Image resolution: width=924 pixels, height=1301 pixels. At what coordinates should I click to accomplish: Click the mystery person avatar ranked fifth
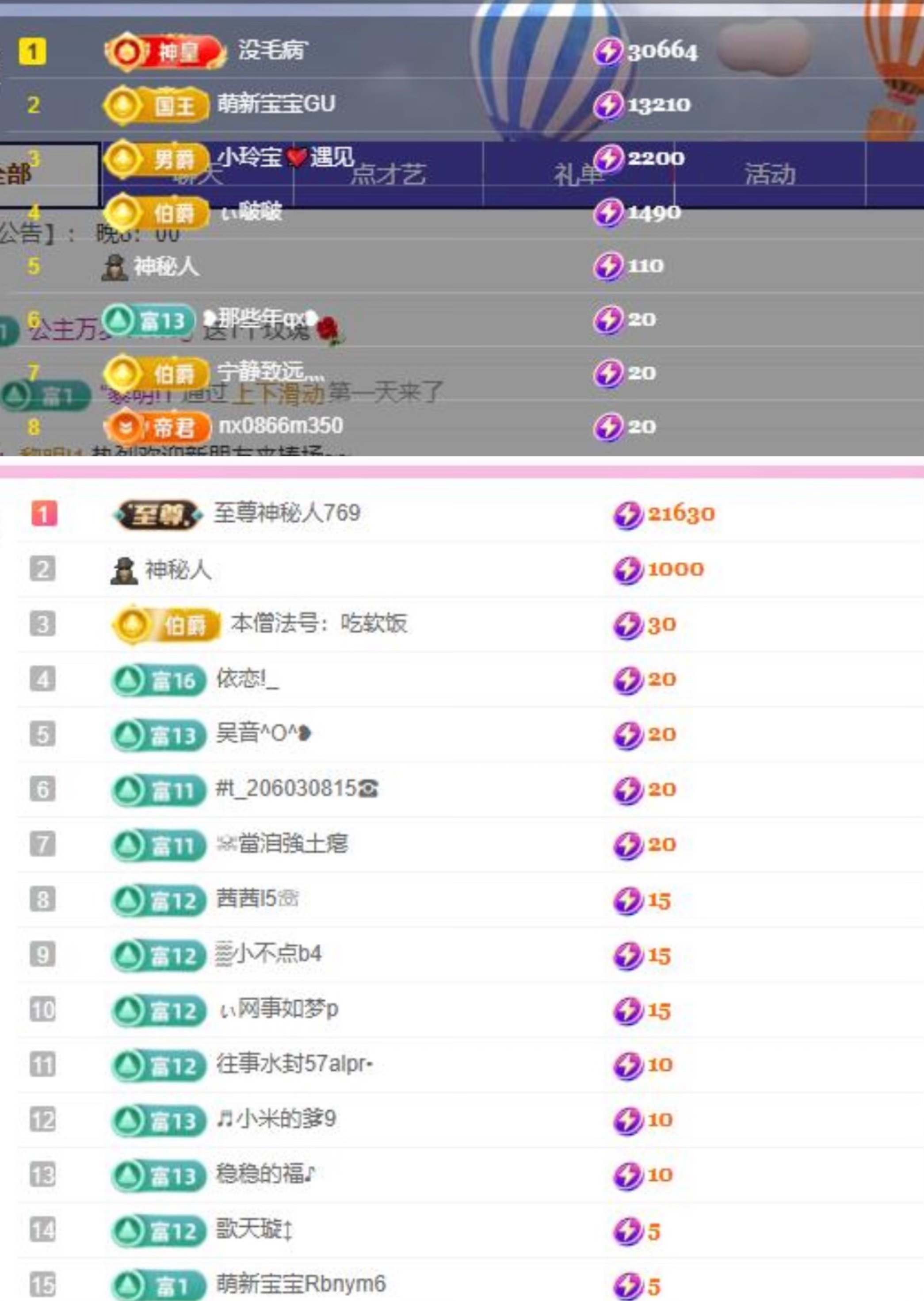115,267
